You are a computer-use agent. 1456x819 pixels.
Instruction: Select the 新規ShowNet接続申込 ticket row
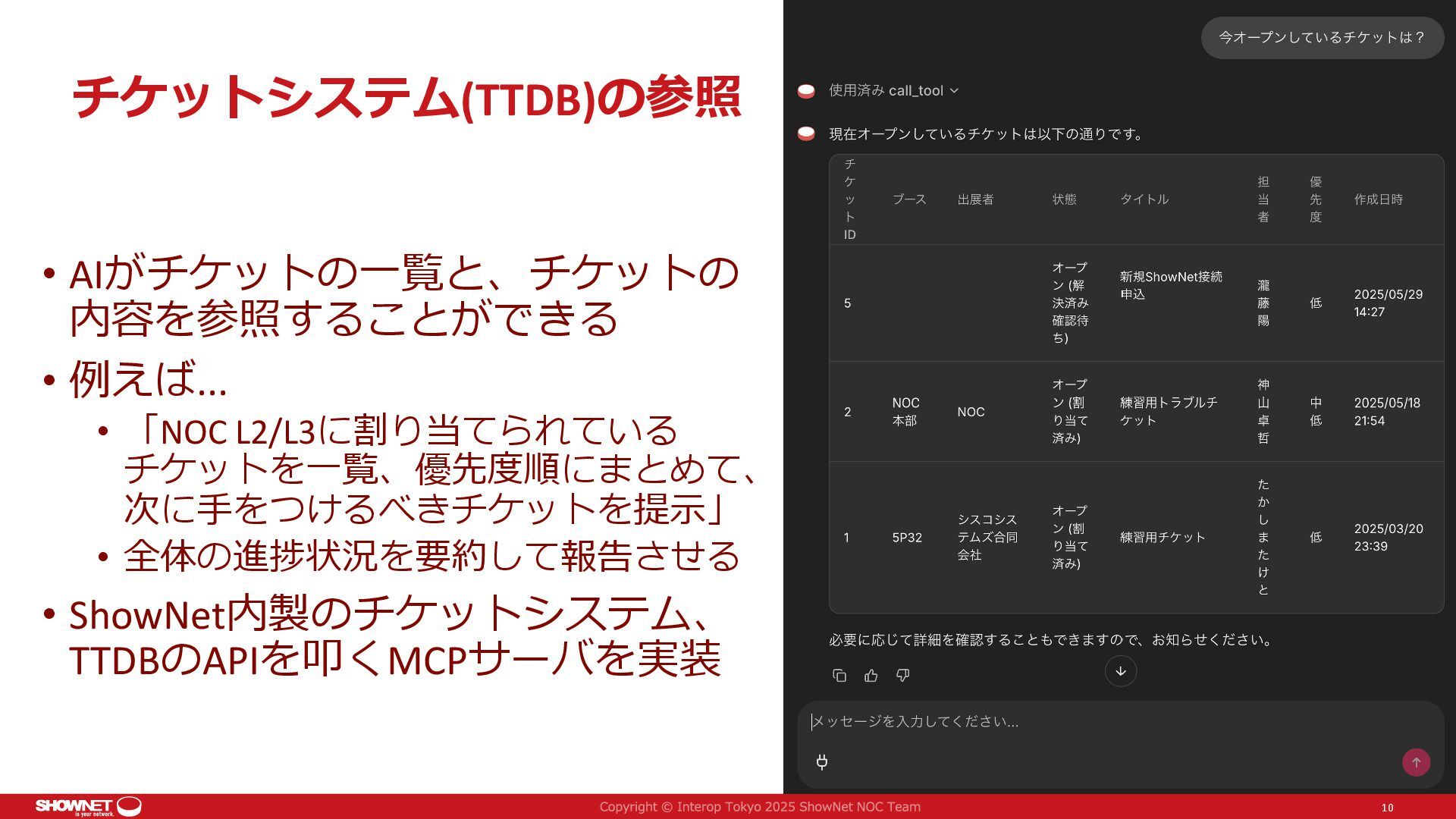[x=1171, y=286]
